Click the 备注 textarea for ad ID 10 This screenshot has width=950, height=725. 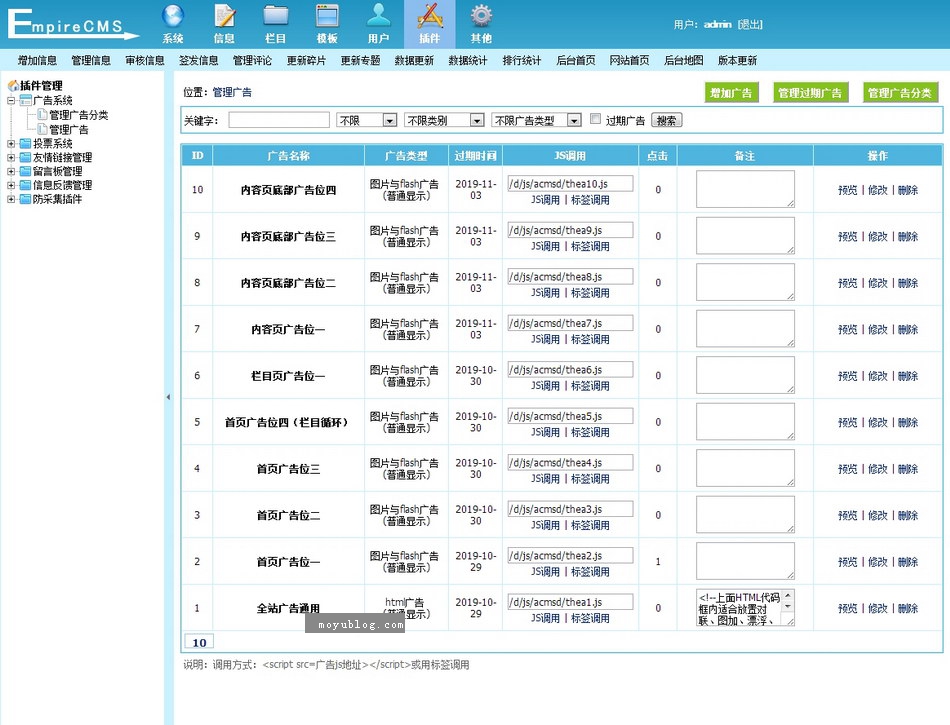coord(745,189)
